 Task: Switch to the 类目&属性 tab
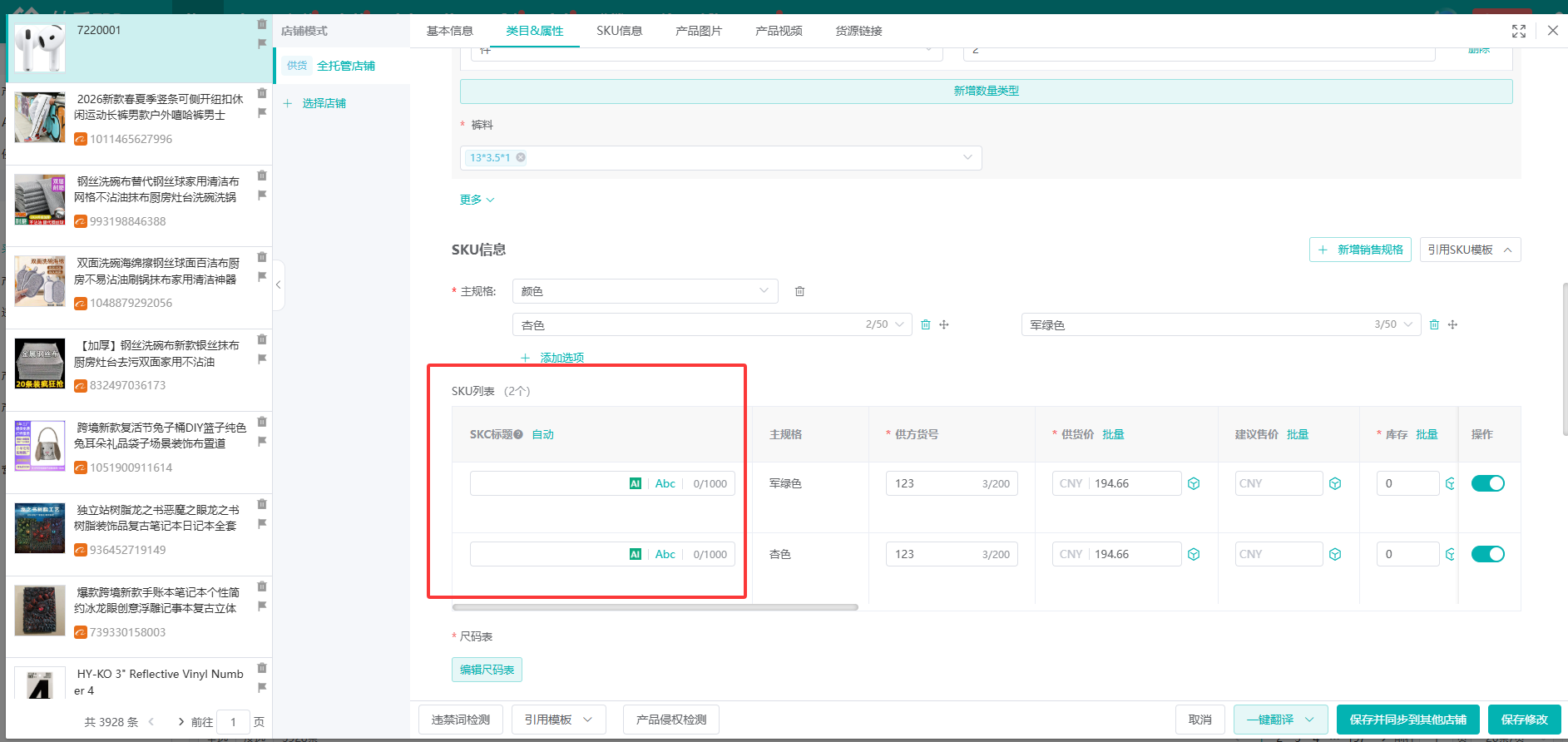[535, 31]
